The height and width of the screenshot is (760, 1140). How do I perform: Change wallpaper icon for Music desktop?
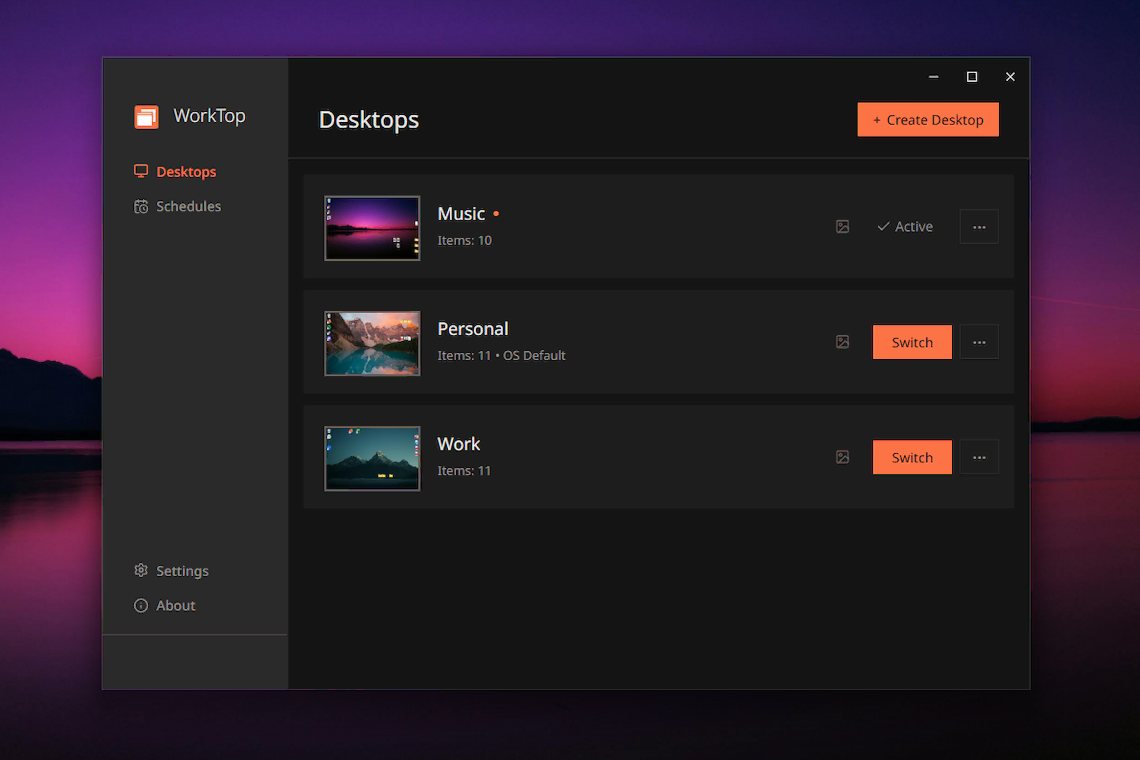[x=843, y=227]
